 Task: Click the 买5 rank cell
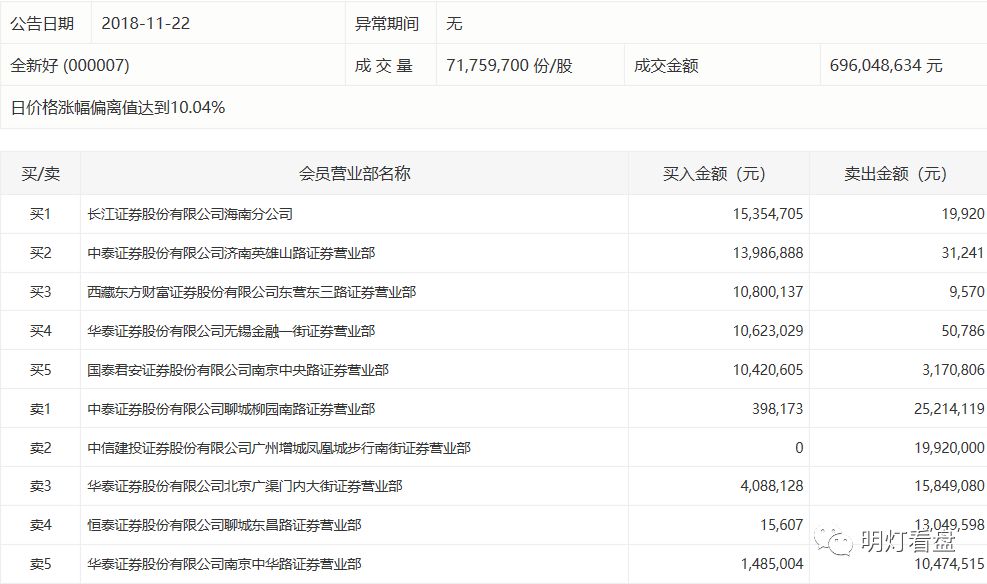point(40,370)
